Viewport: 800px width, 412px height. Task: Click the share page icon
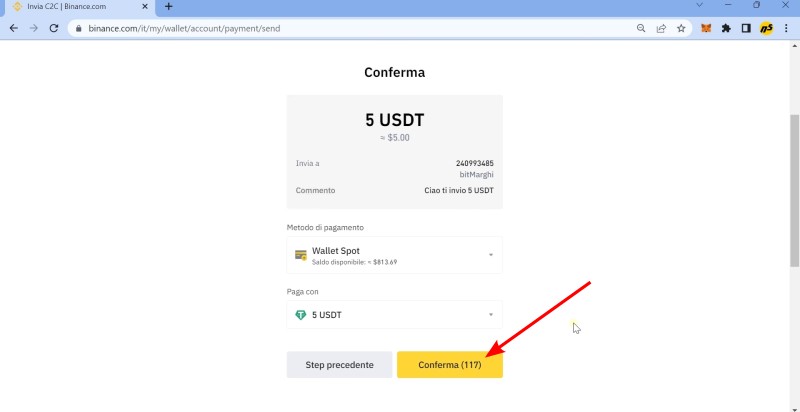[x=661, y=29]
